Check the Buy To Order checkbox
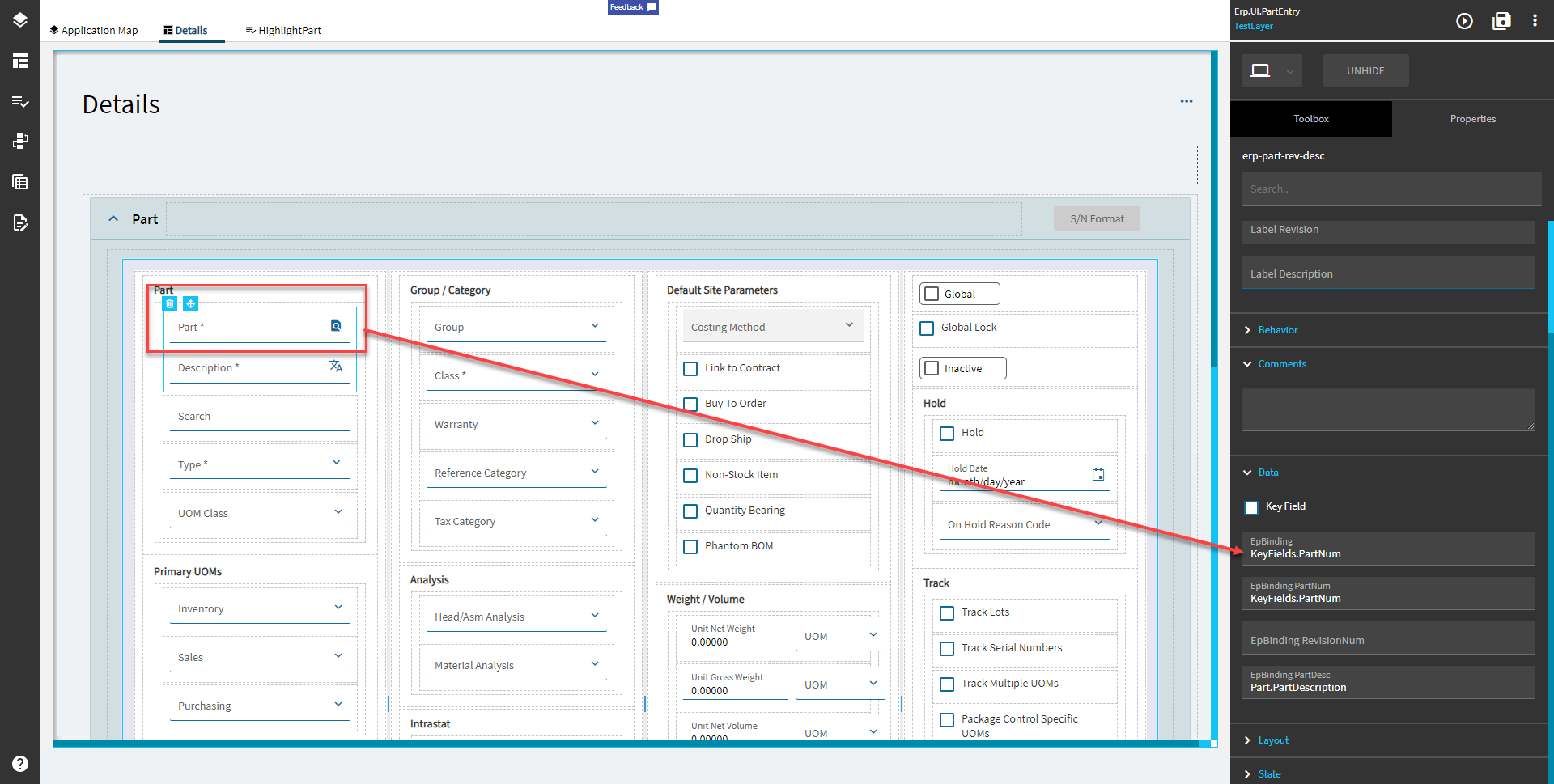Viewport: 1554px width, 784px height. 690,405
